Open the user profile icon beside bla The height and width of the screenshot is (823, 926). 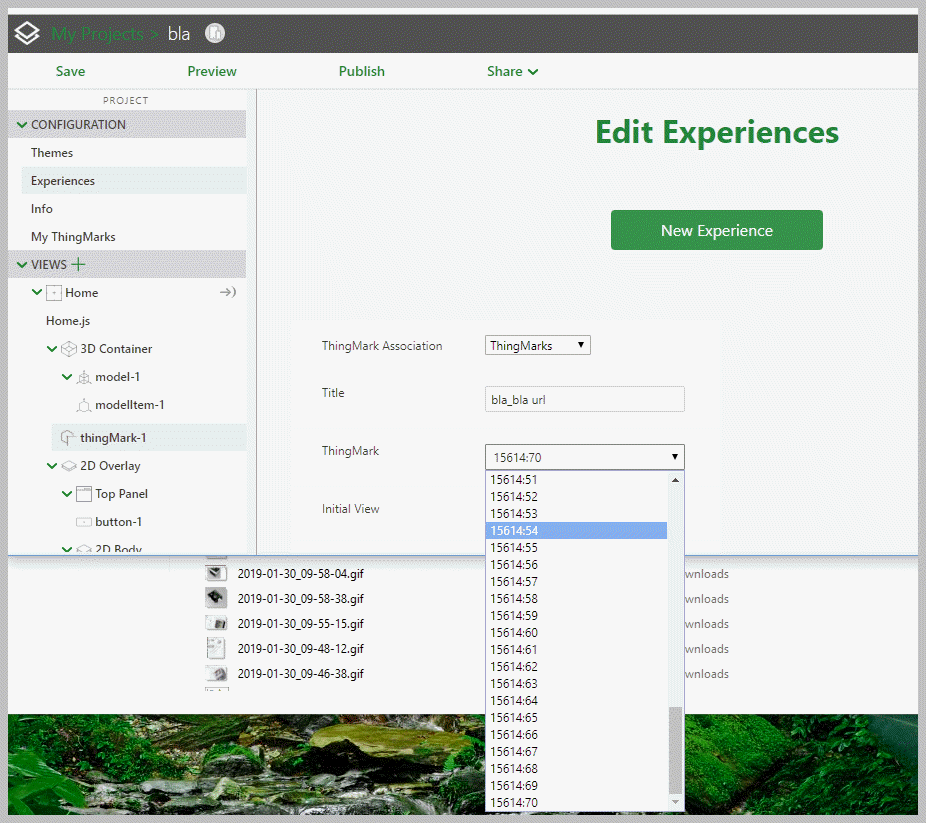point(214,33)
